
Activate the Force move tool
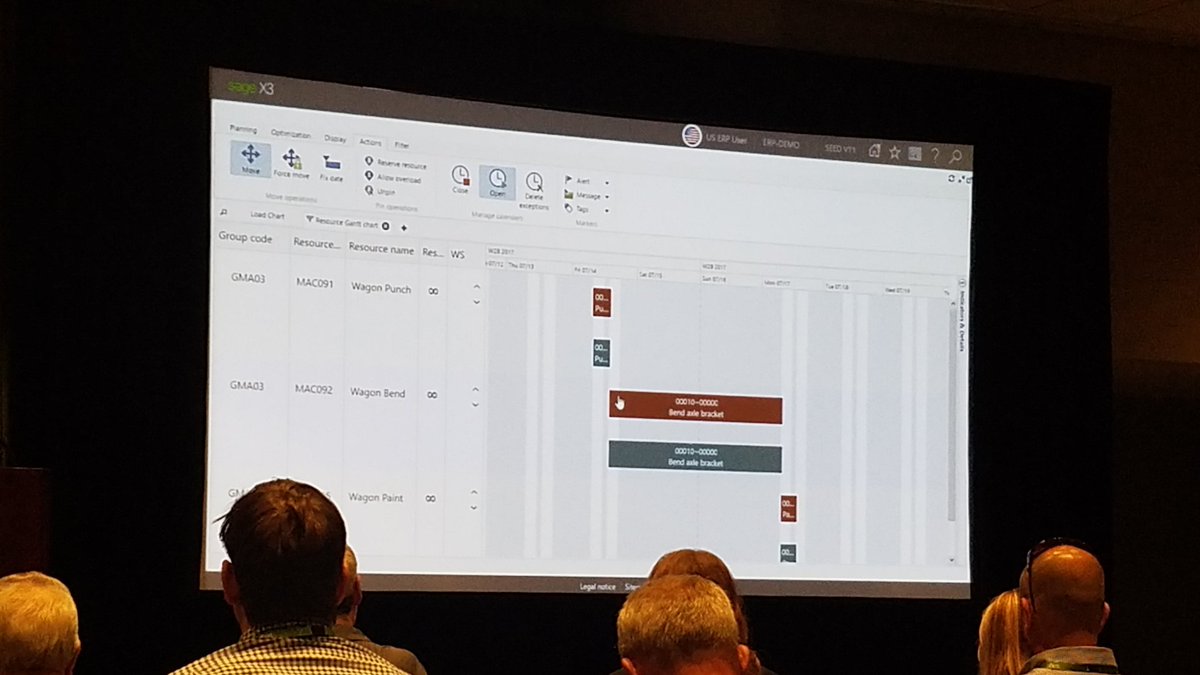[294, 165]
